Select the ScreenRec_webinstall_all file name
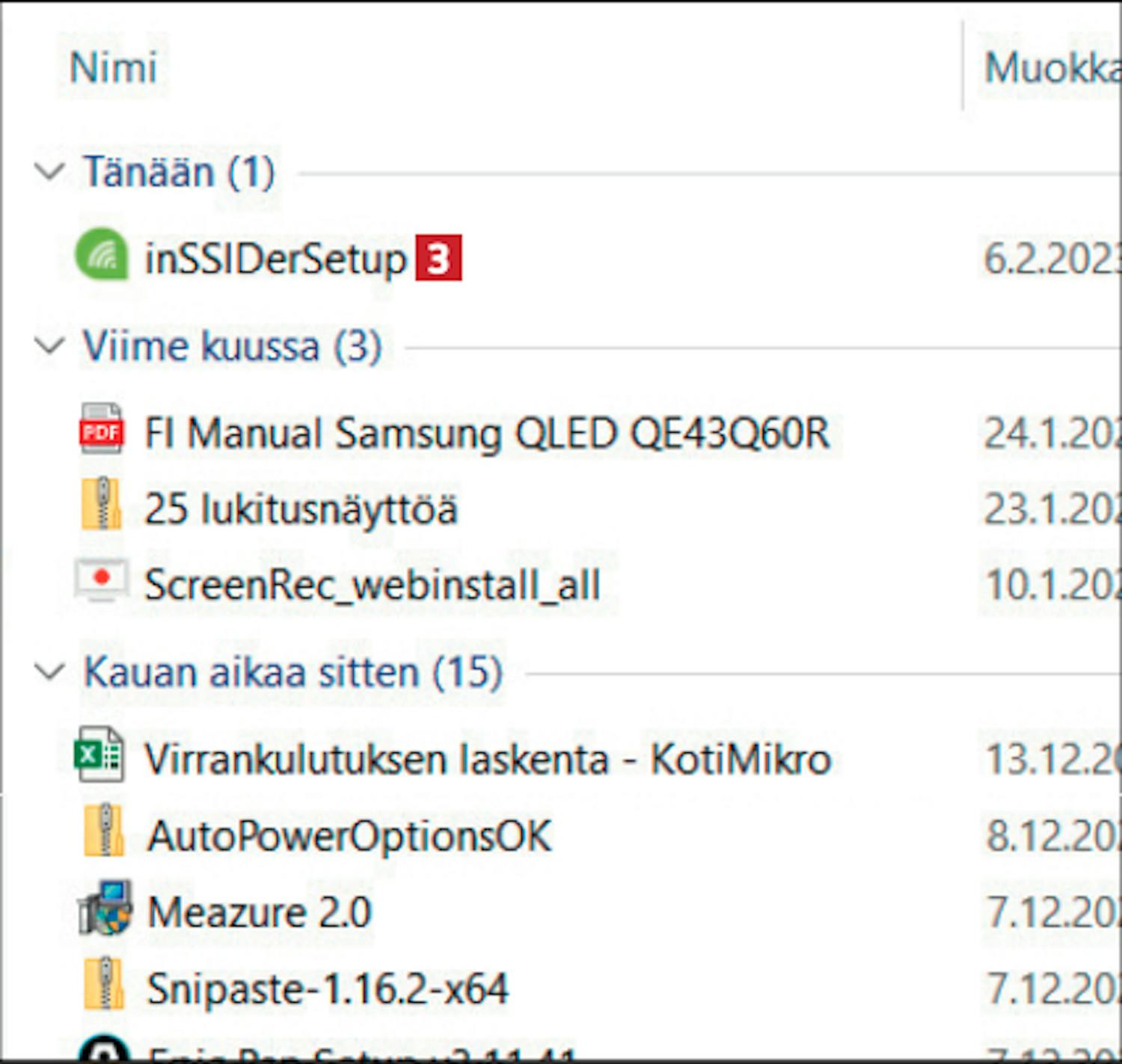 373,585
